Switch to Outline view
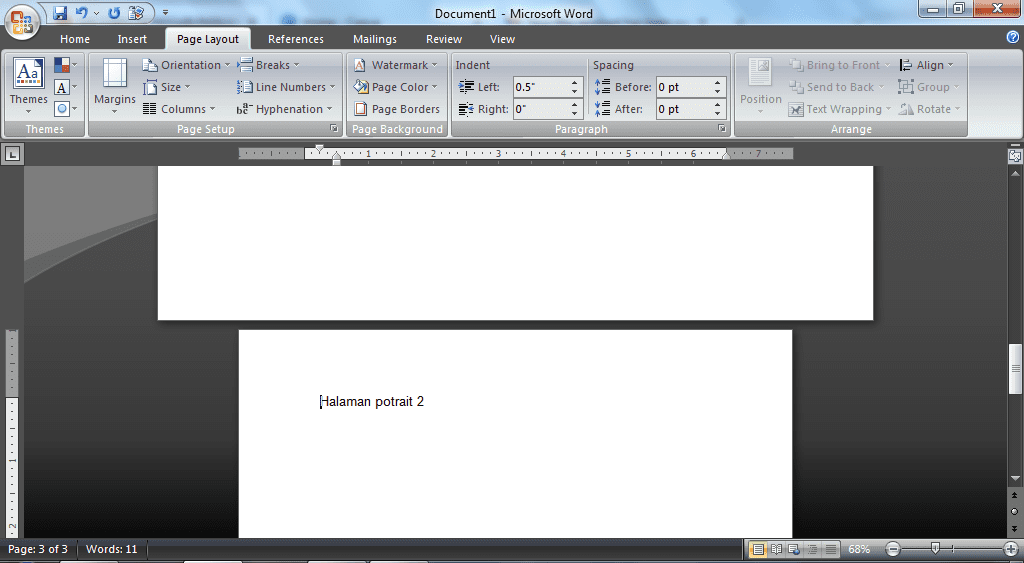The width and height of the screenshot is (1024, 563). click(812, 549)
